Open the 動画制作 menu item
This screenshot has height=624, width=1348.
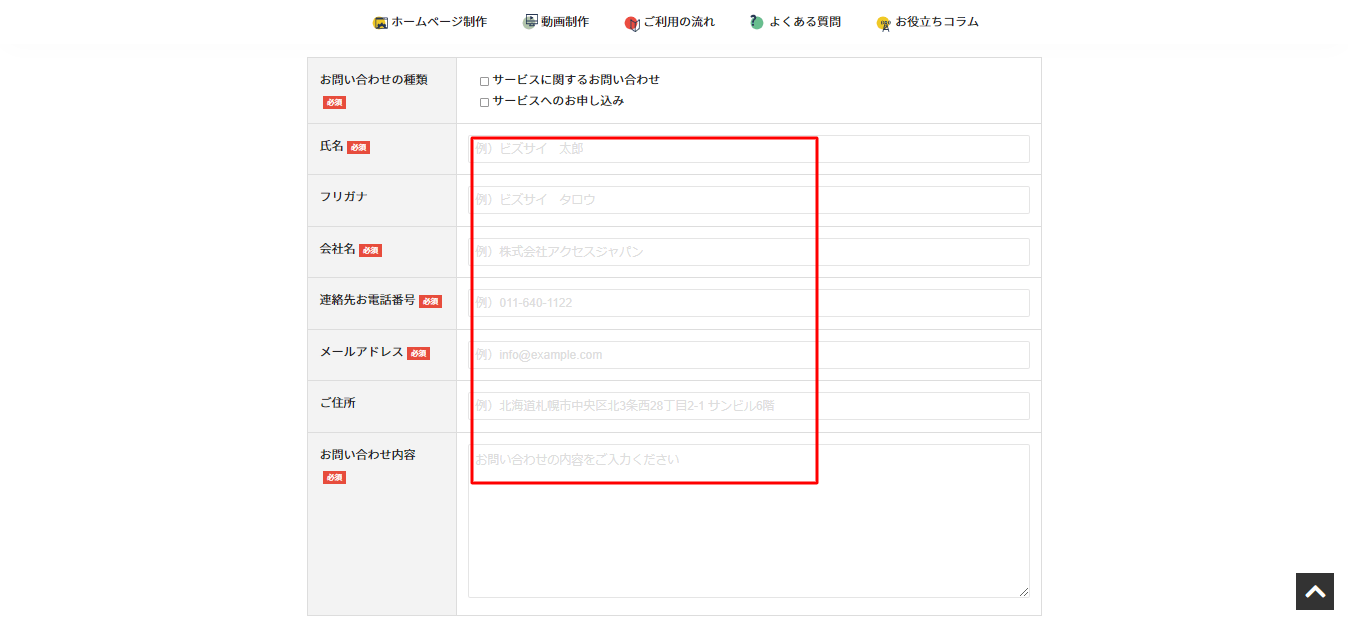565,22
